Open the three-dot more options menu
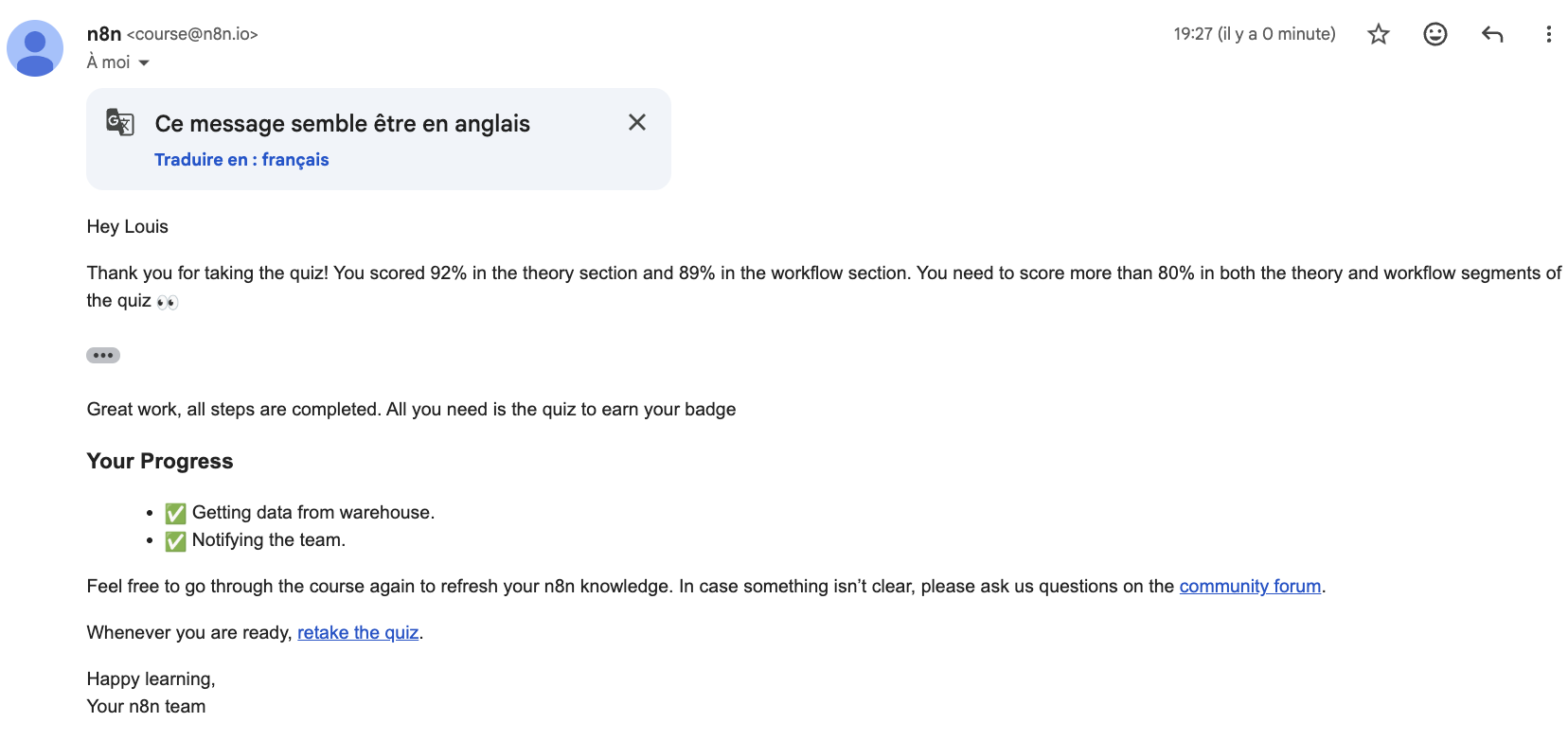This screenshot has height=740, width=1568. click(x=1549, y=35)
